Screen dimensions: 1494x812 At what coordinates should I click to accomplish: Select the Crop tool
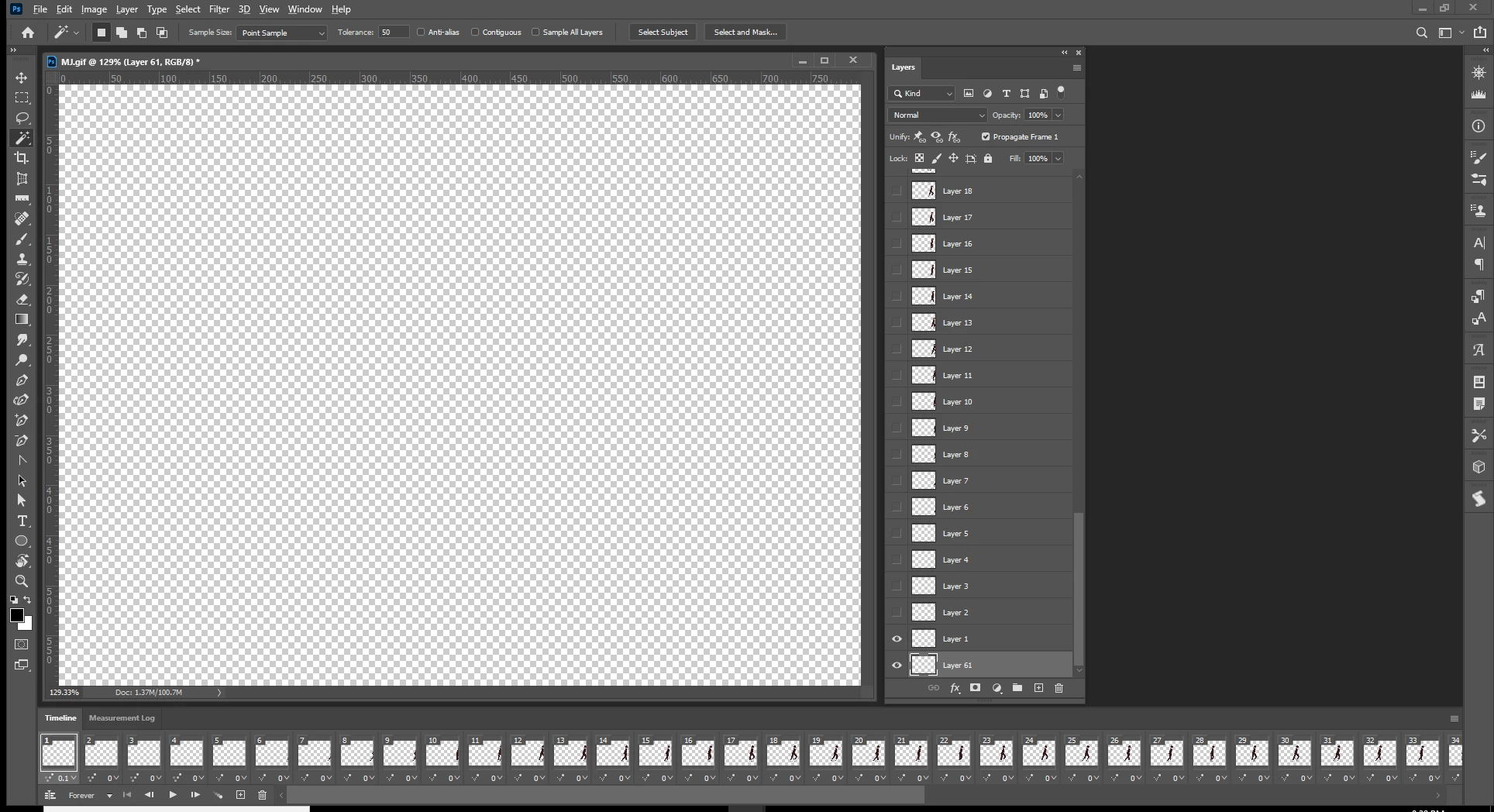point(22,158)
